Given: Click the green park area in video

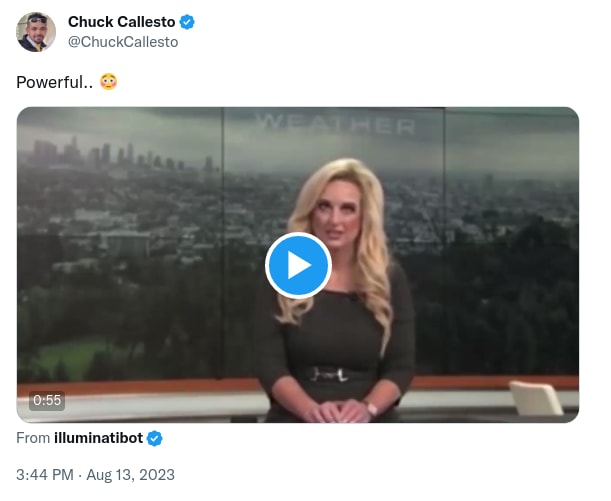Looking at the screenshot, I should (x=76, y=358).
